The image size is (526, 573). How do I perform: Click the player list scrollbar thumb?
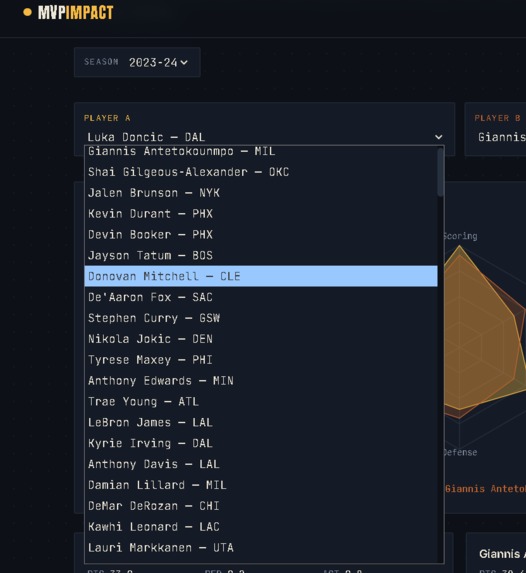[440, 171]
